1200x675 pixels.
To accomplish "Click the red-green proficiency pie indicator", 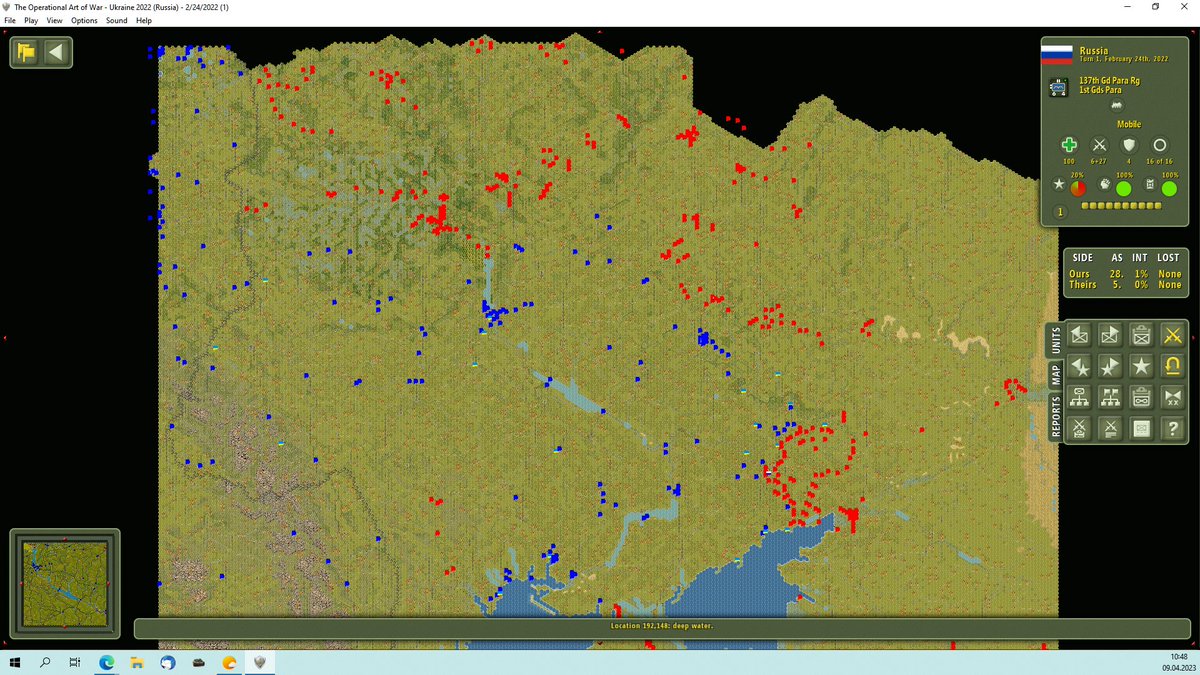I will [x=1078, y=188].
